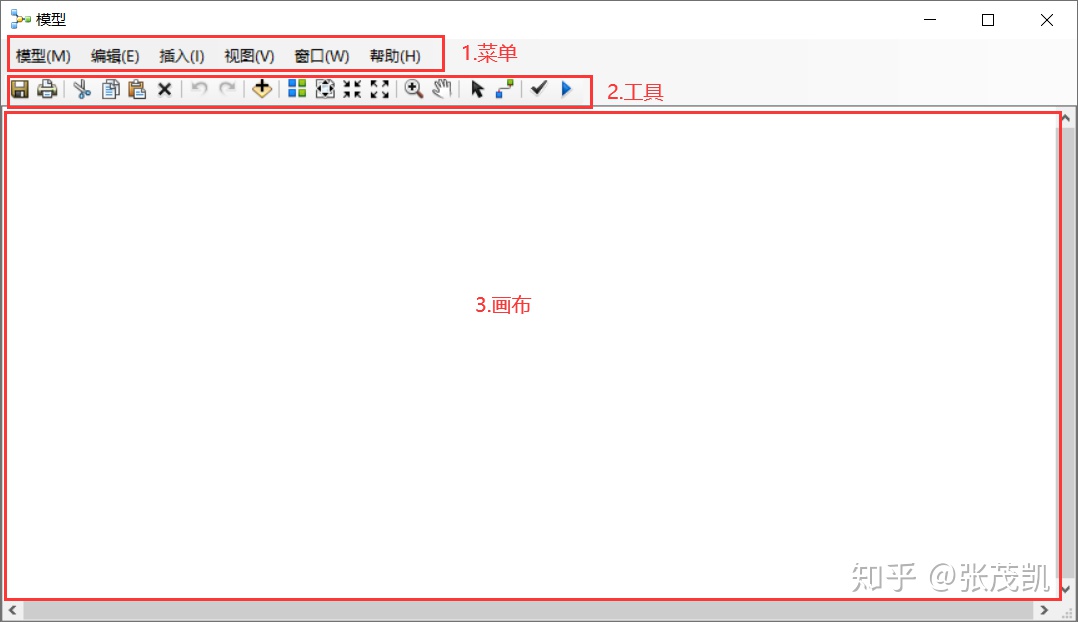Add data or tool with yellow plus icon
1078x622 pixels.
click(x=262, y=89)
